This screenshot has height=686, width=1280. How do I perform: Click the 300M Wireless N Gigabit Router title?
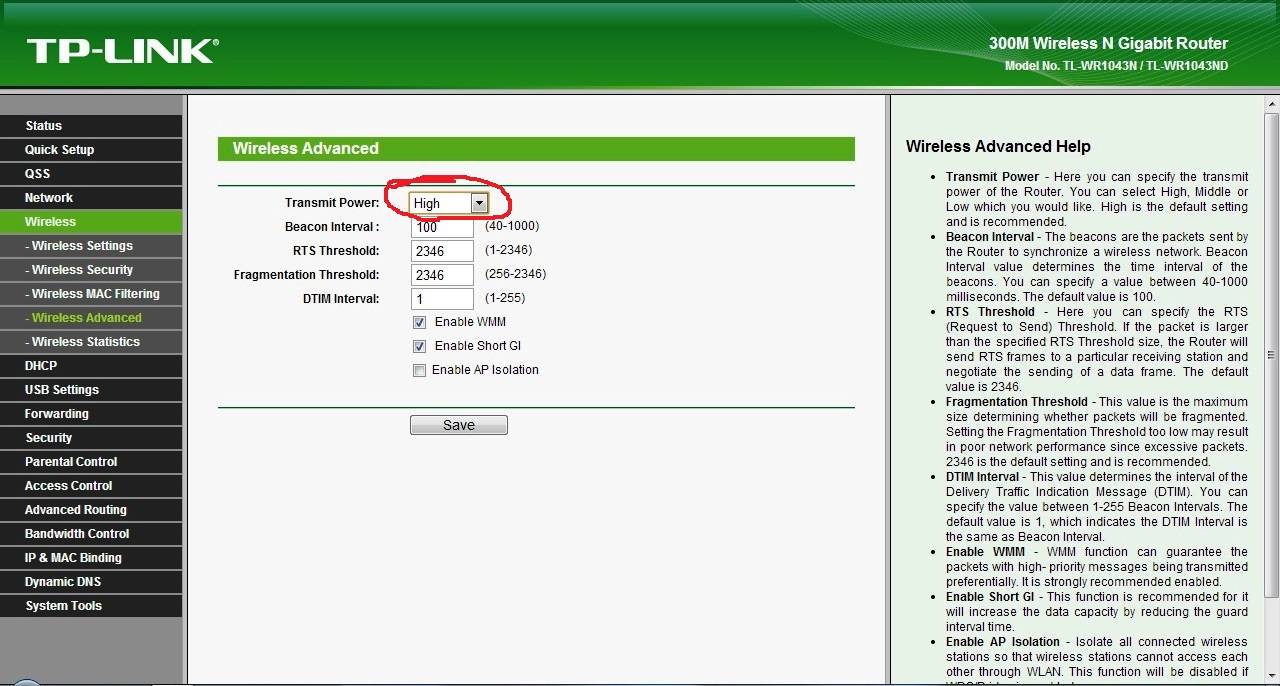pos(1108,44)
